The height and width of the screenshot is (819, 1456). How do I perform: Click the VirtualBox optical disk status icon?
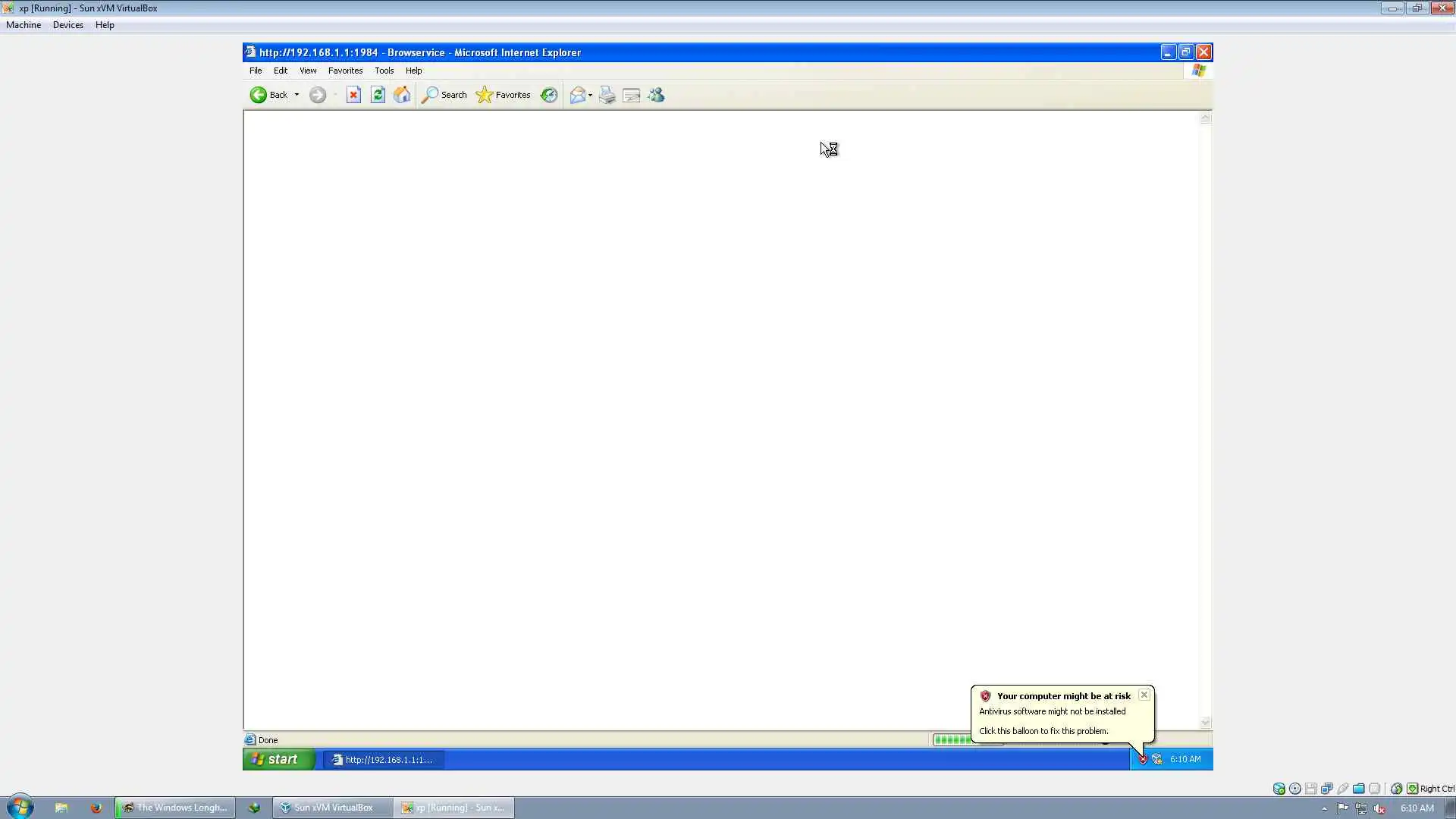tap(1295, 789)
